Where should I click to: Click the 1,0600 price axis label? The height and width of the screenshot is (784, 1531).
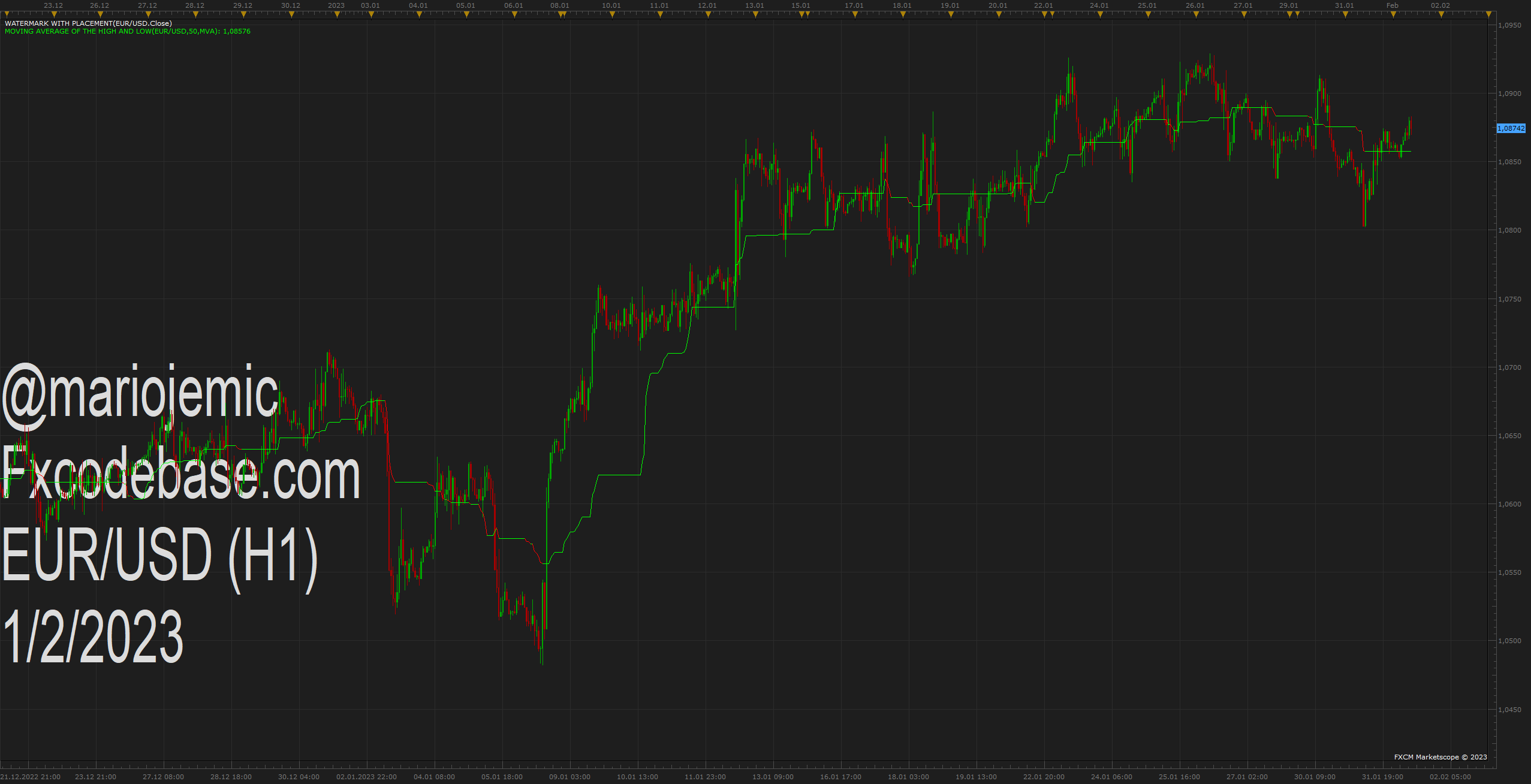[x=1509, y=504]
